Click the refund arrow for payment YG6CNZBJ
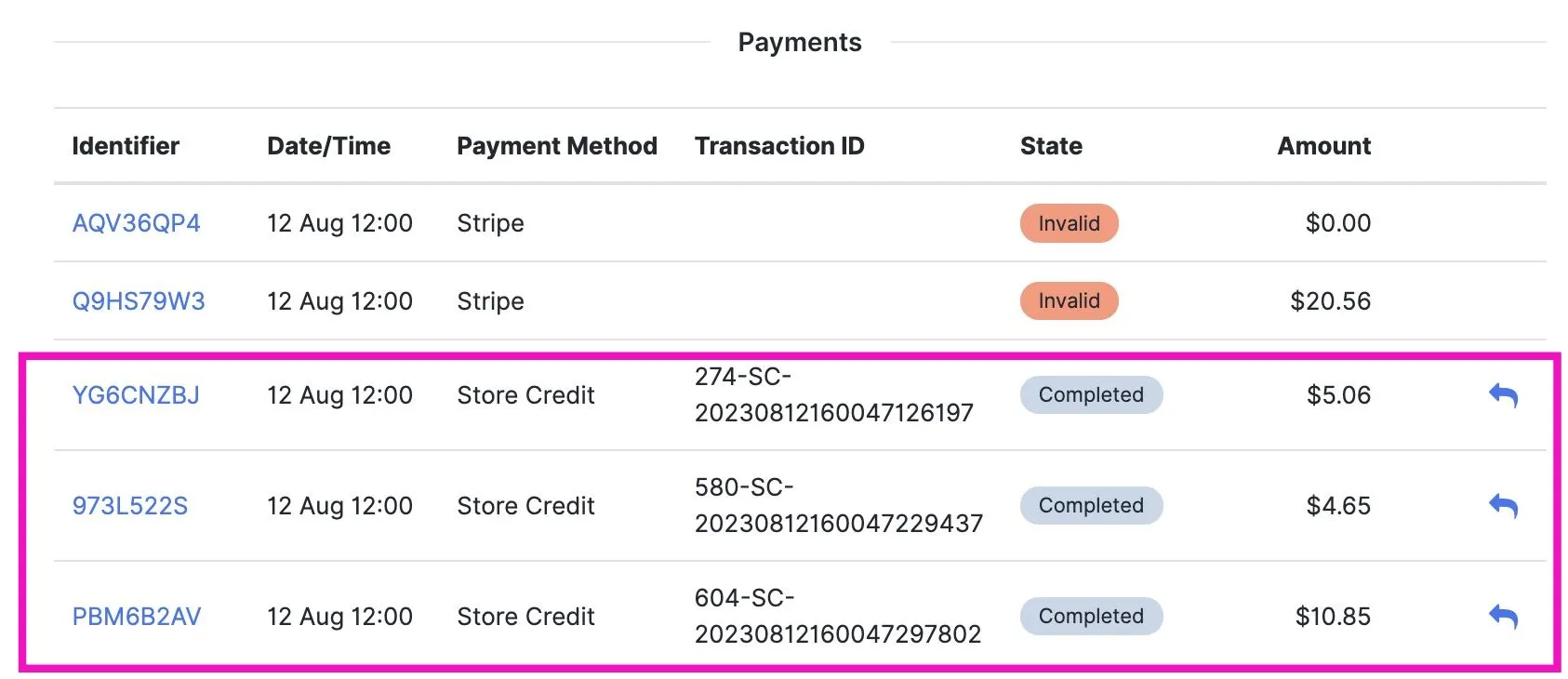1568x679 pixels. pos(1503,395)
